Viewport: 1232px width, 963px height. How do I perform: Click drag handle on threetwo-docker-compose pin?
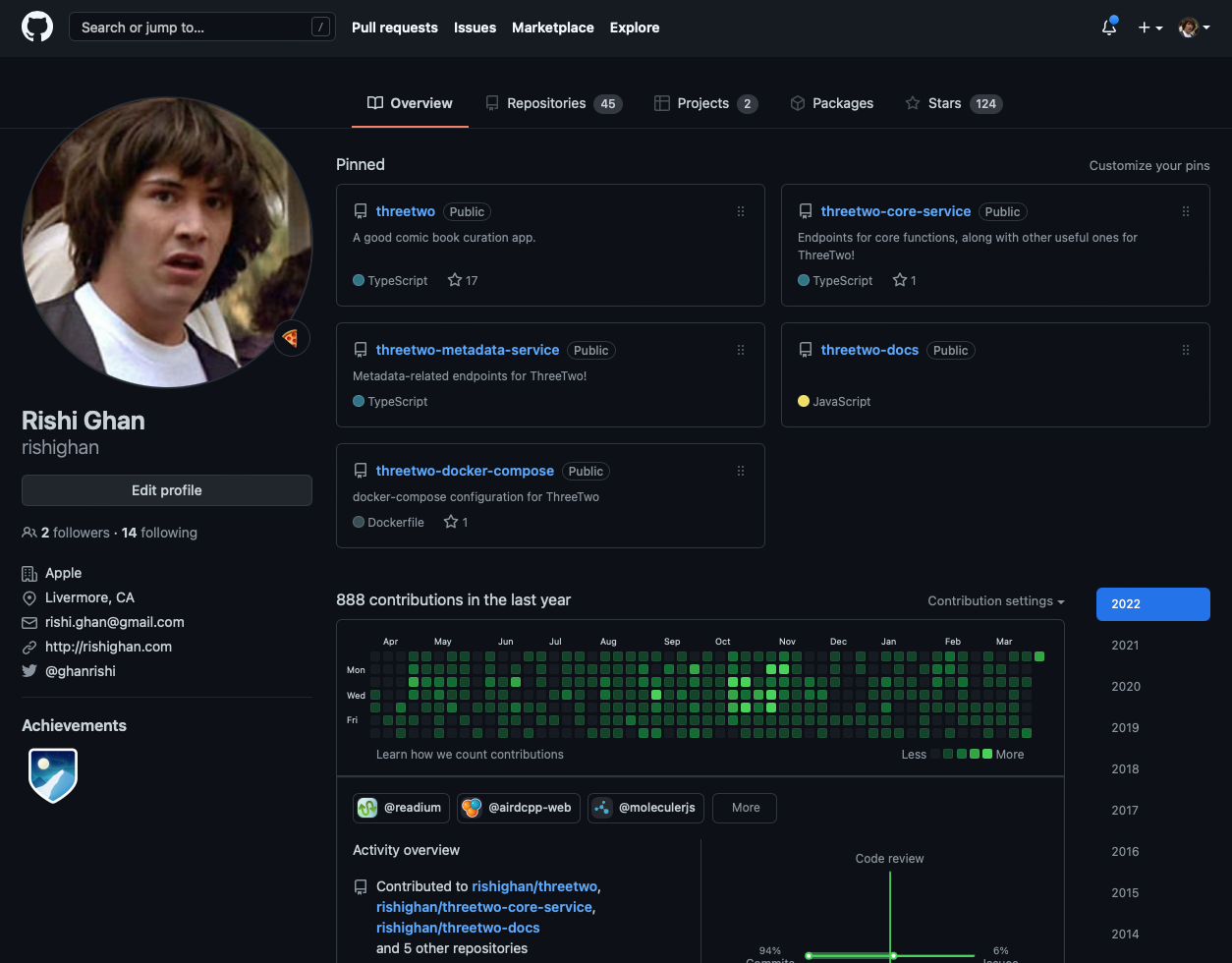coord(741,471)
